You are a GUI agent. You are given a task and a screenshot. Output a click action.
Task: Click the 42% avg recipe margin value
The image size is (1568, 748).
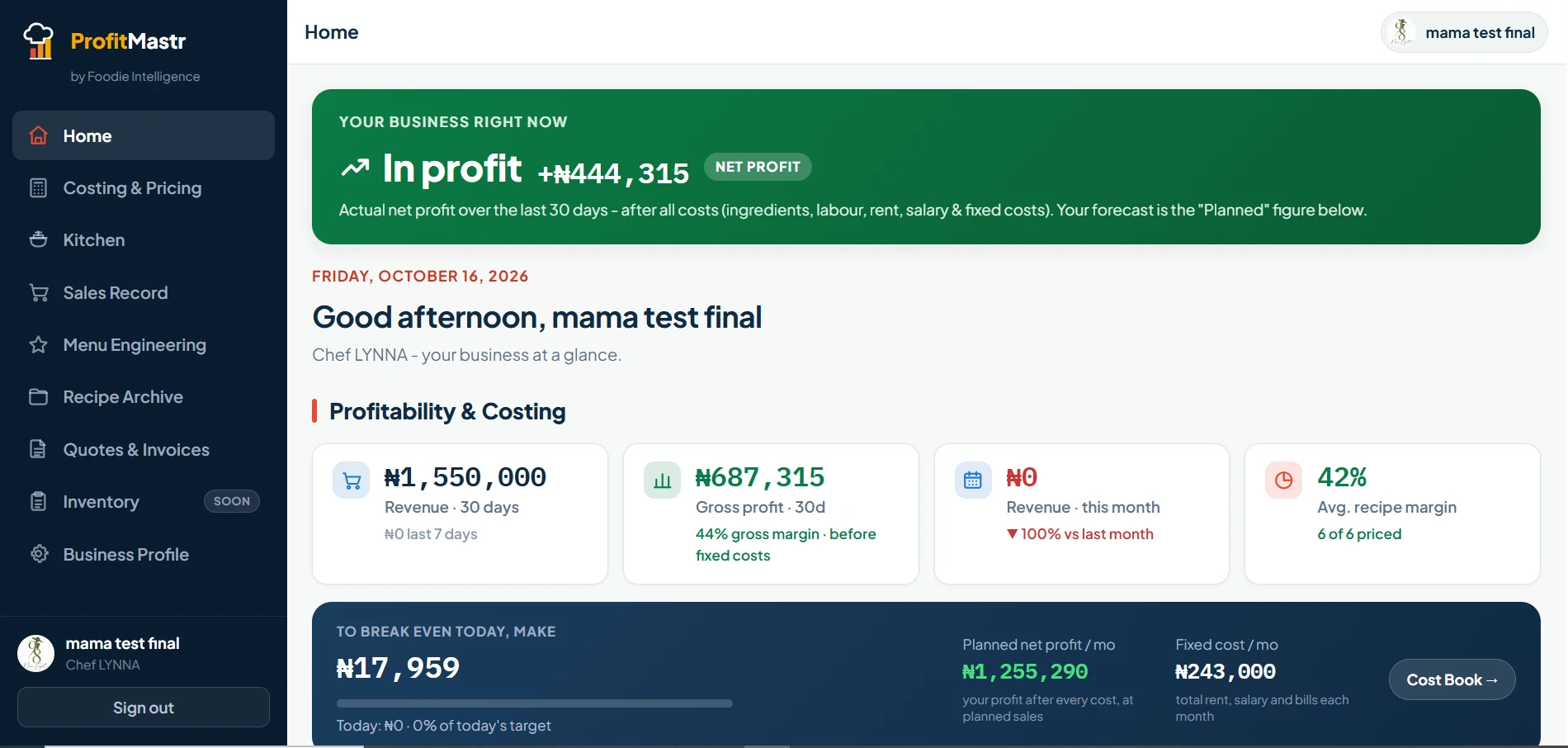1342,477
